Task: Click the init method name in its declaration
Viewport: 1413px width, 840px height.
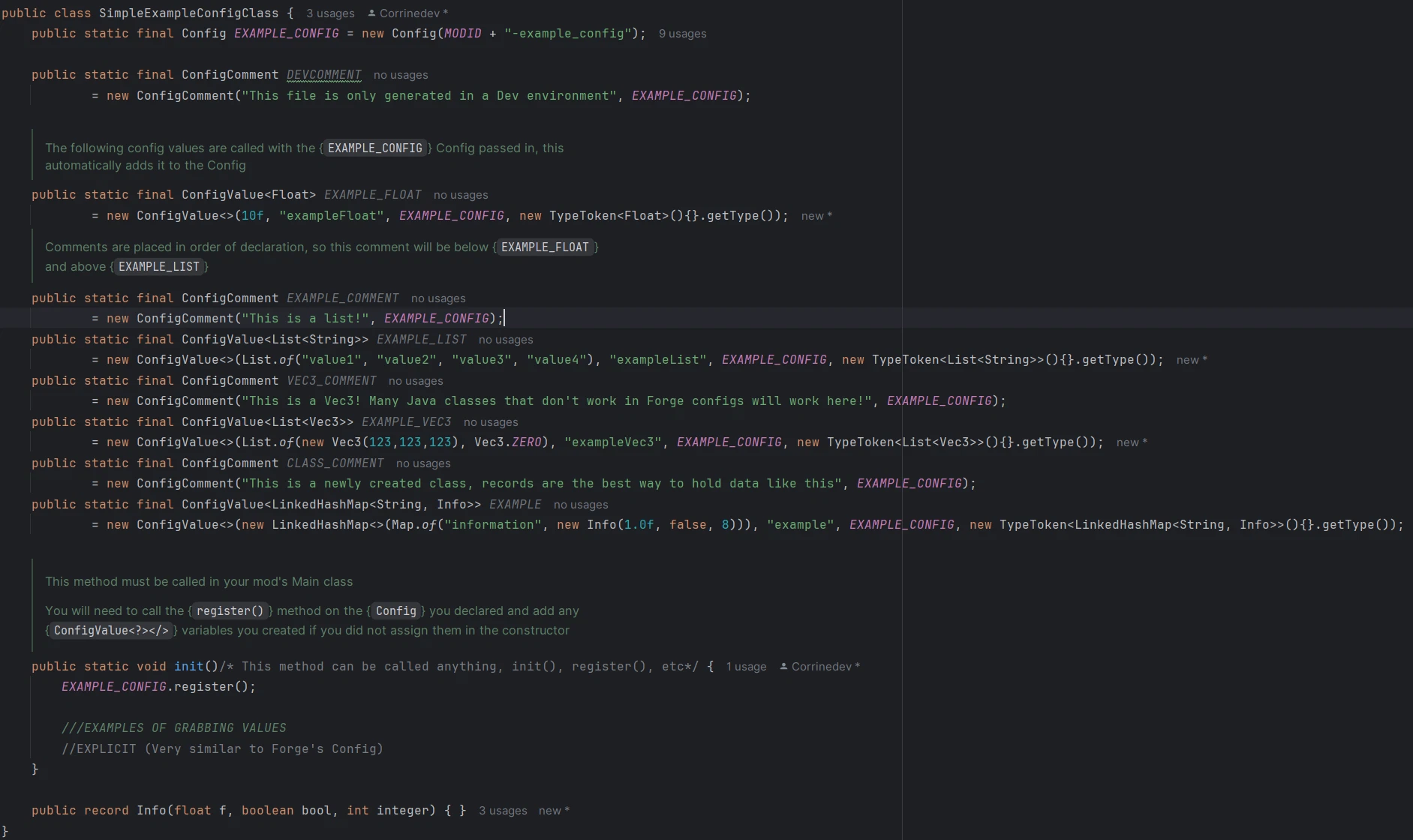Action: coord(188,667)
